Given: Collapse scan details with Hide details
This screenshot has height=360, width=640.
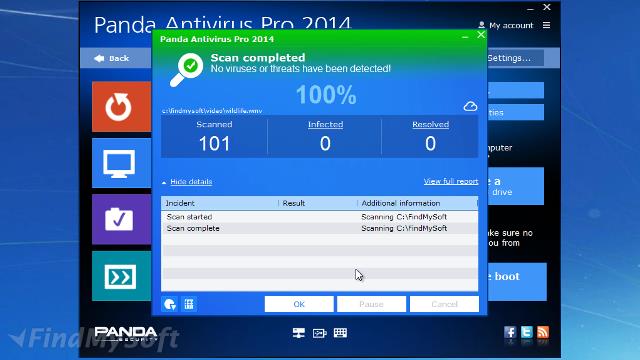Looking at the screenshot, I should 191,182.
